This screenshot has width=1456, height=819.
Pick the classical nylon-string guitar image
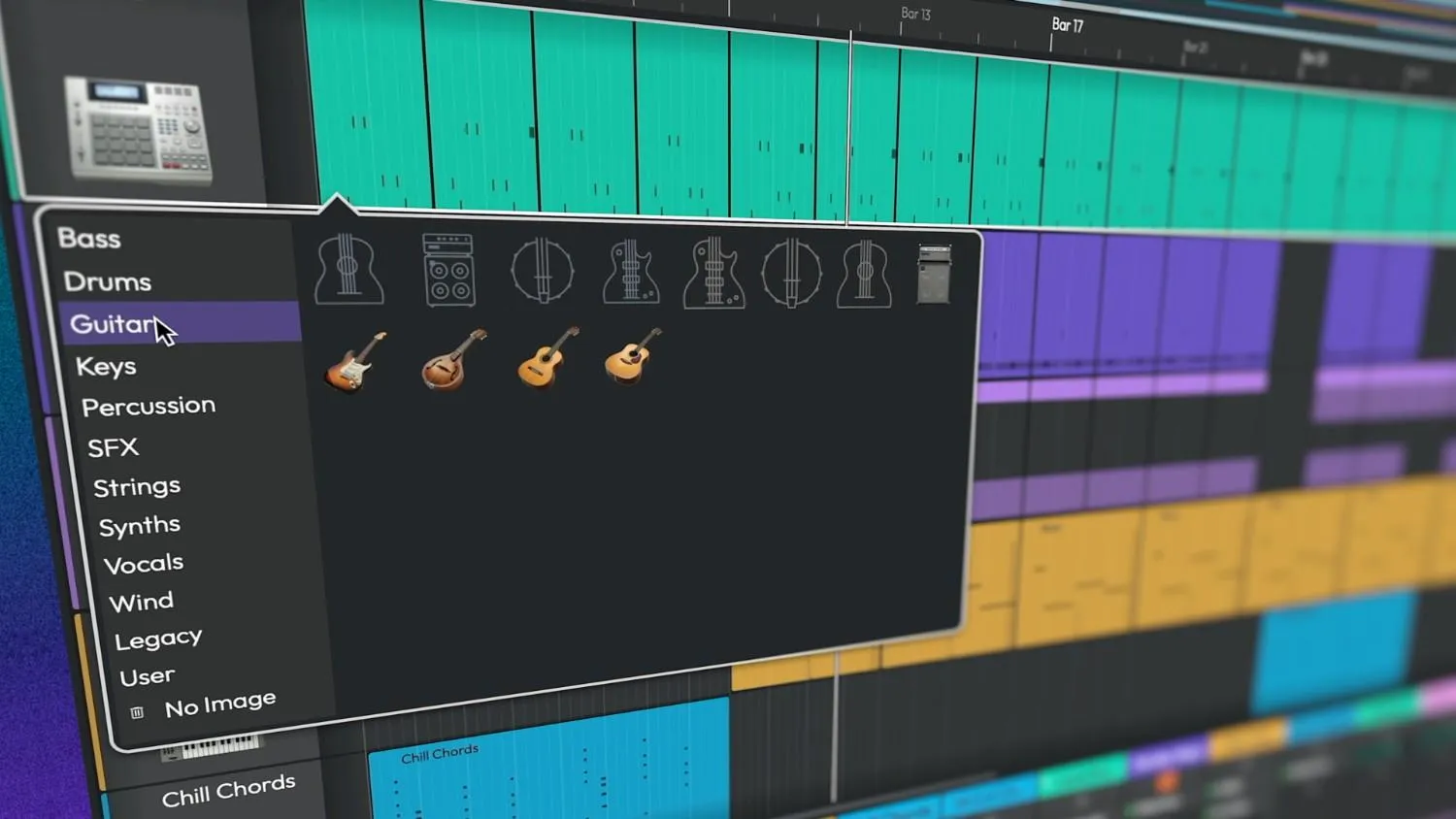coord(547,357)
